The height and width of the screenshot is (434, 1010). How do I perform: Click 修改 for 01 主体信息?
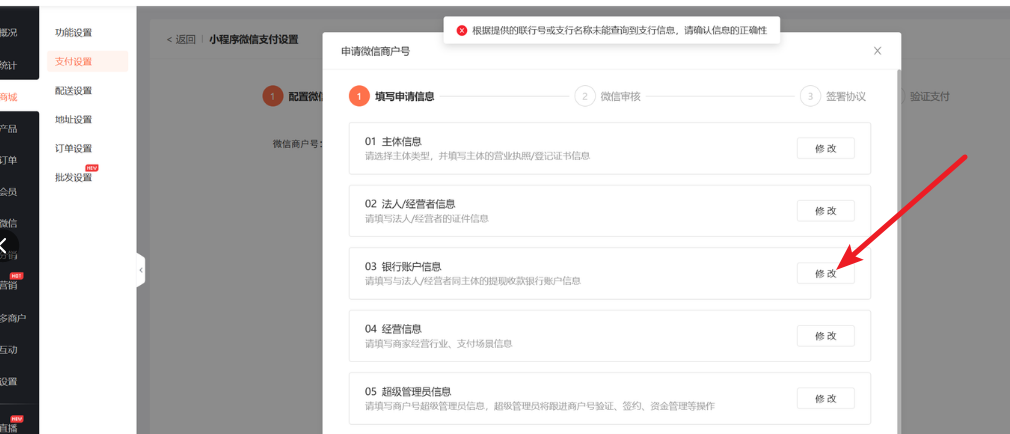826,148
